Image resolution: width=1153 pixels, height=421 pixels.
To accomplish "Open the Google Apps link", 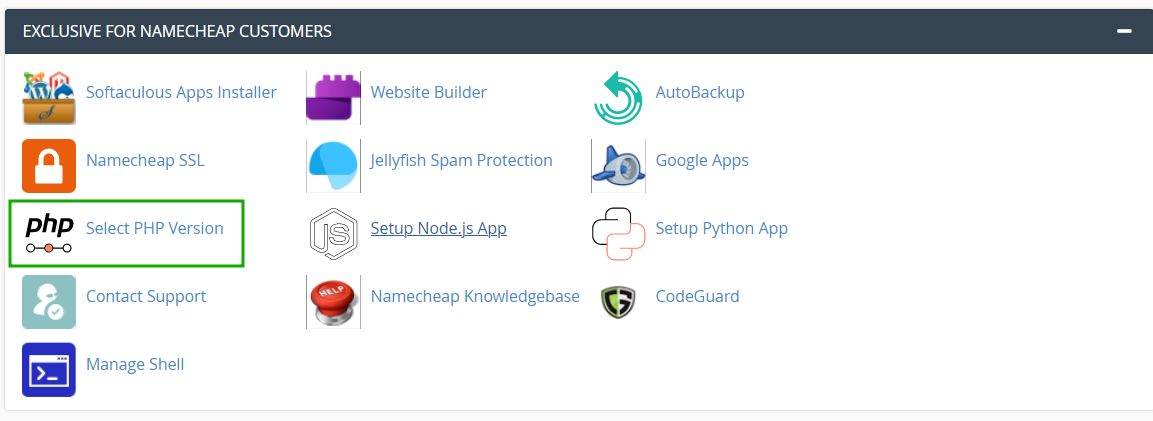I will 702,160.
